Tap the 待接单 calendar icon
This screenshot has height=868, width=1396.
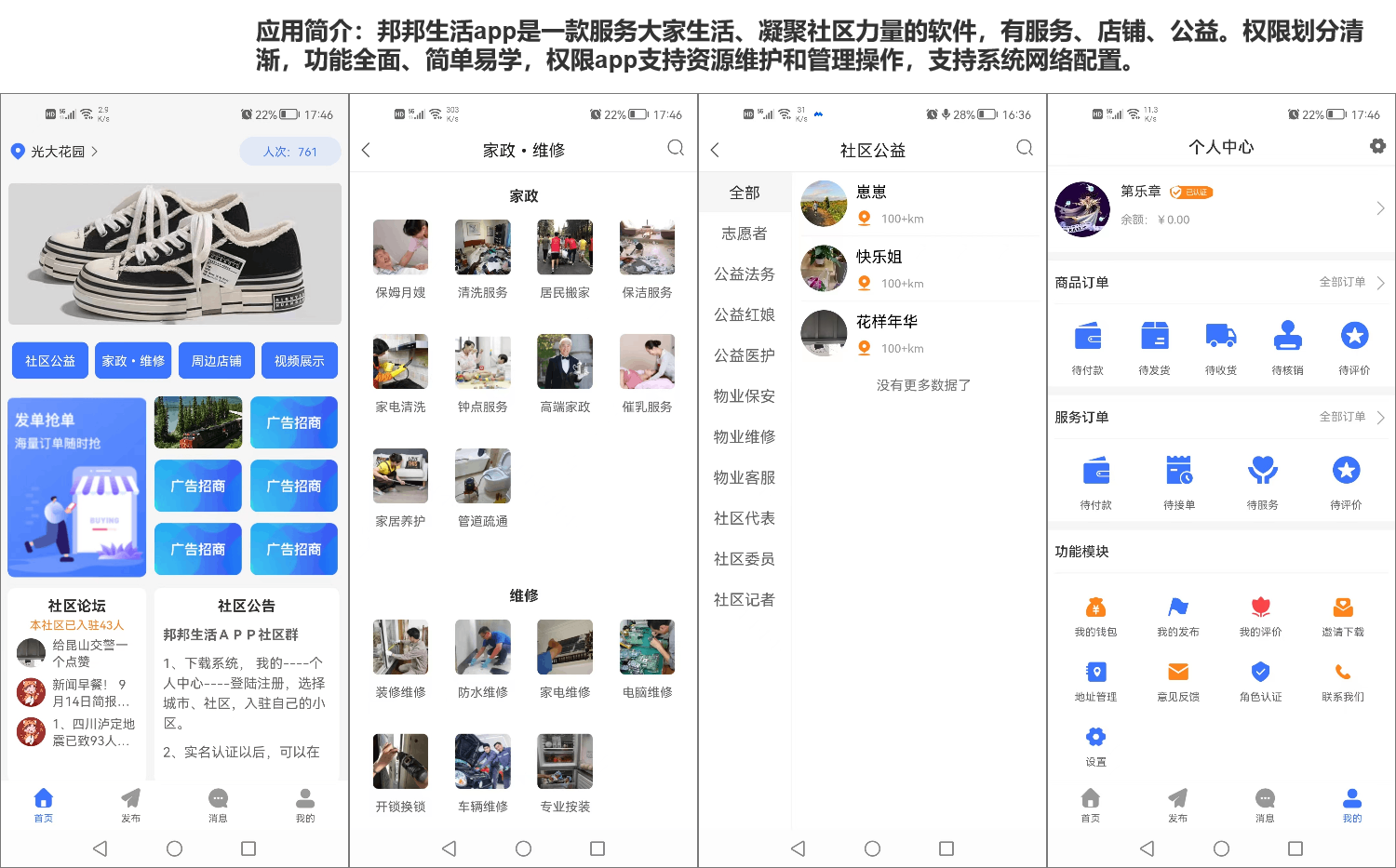(1179, 471)
